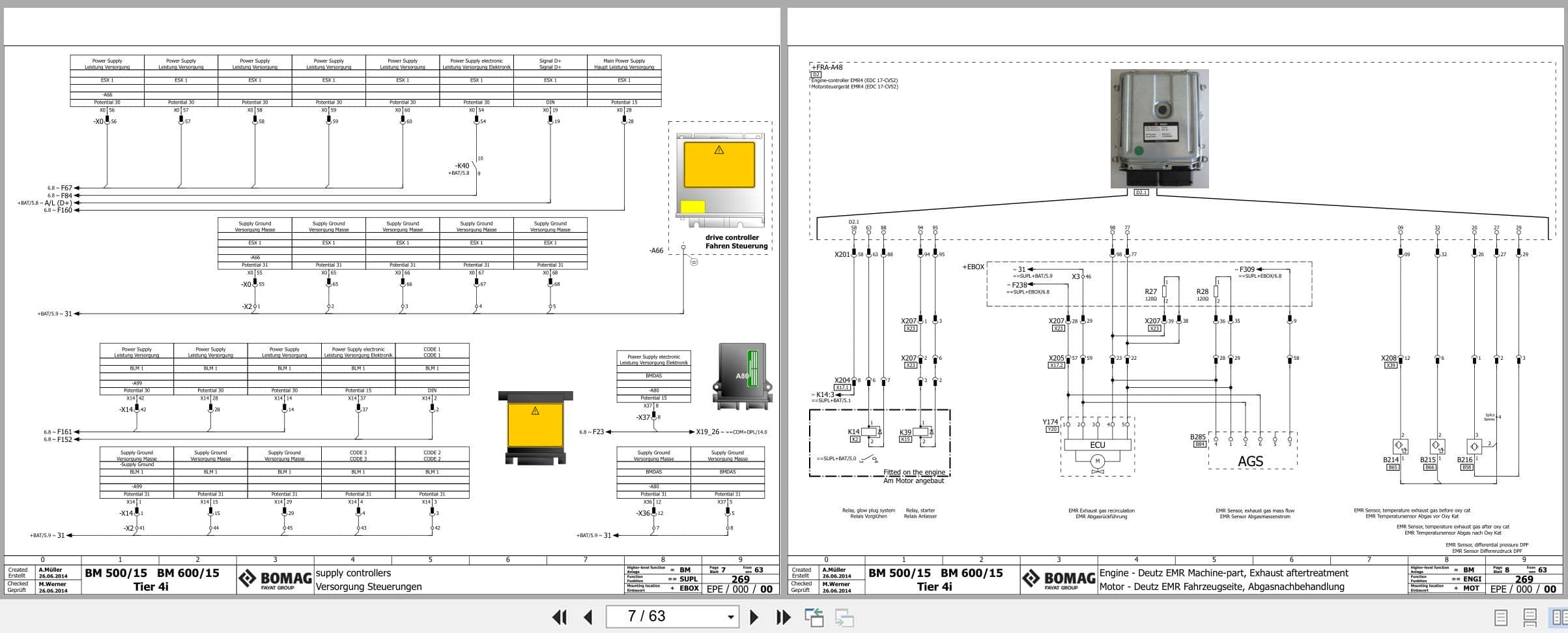Advance to the next page arrow
1568x633 pixels.
click(755, 617)
